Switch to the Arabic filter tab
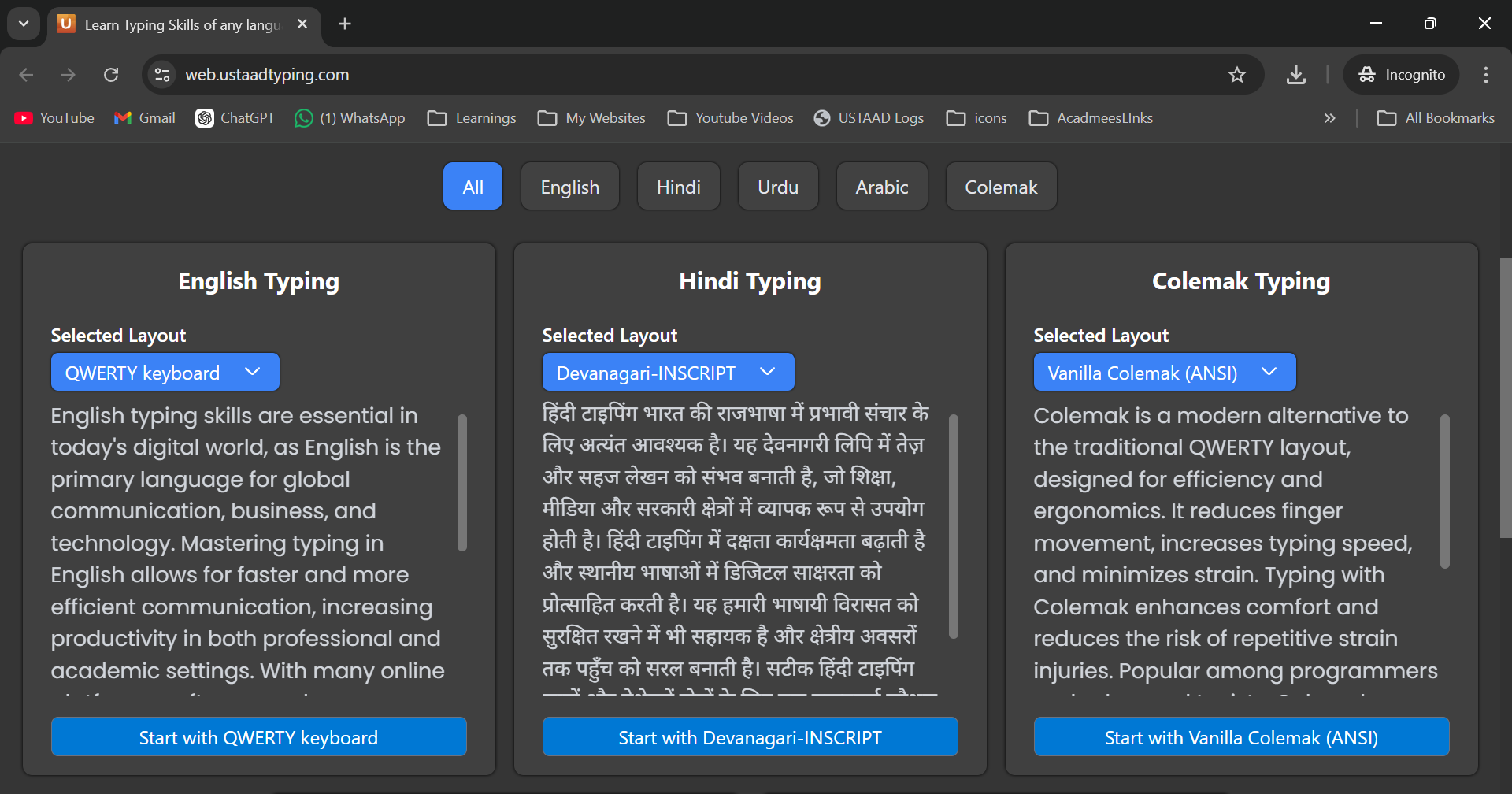 tap(881, 187)
